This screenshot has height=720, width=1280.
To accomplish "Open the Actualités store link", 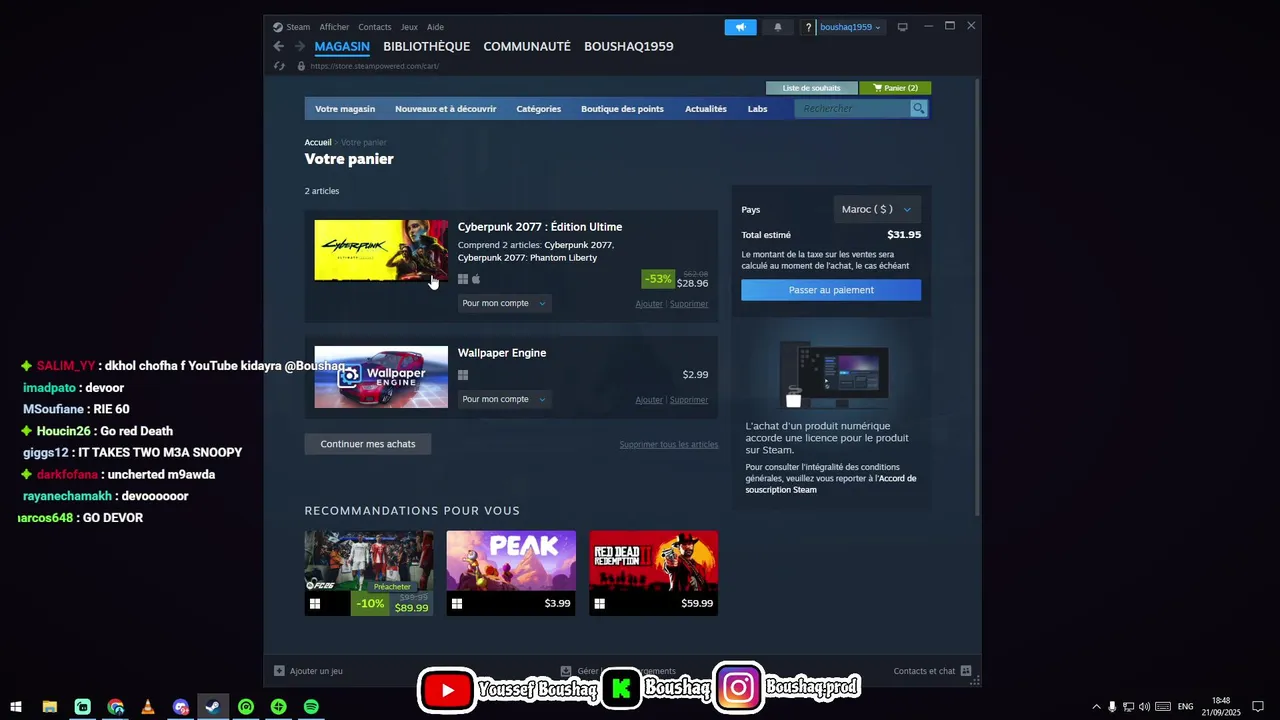I will click(x=706, y=108).
